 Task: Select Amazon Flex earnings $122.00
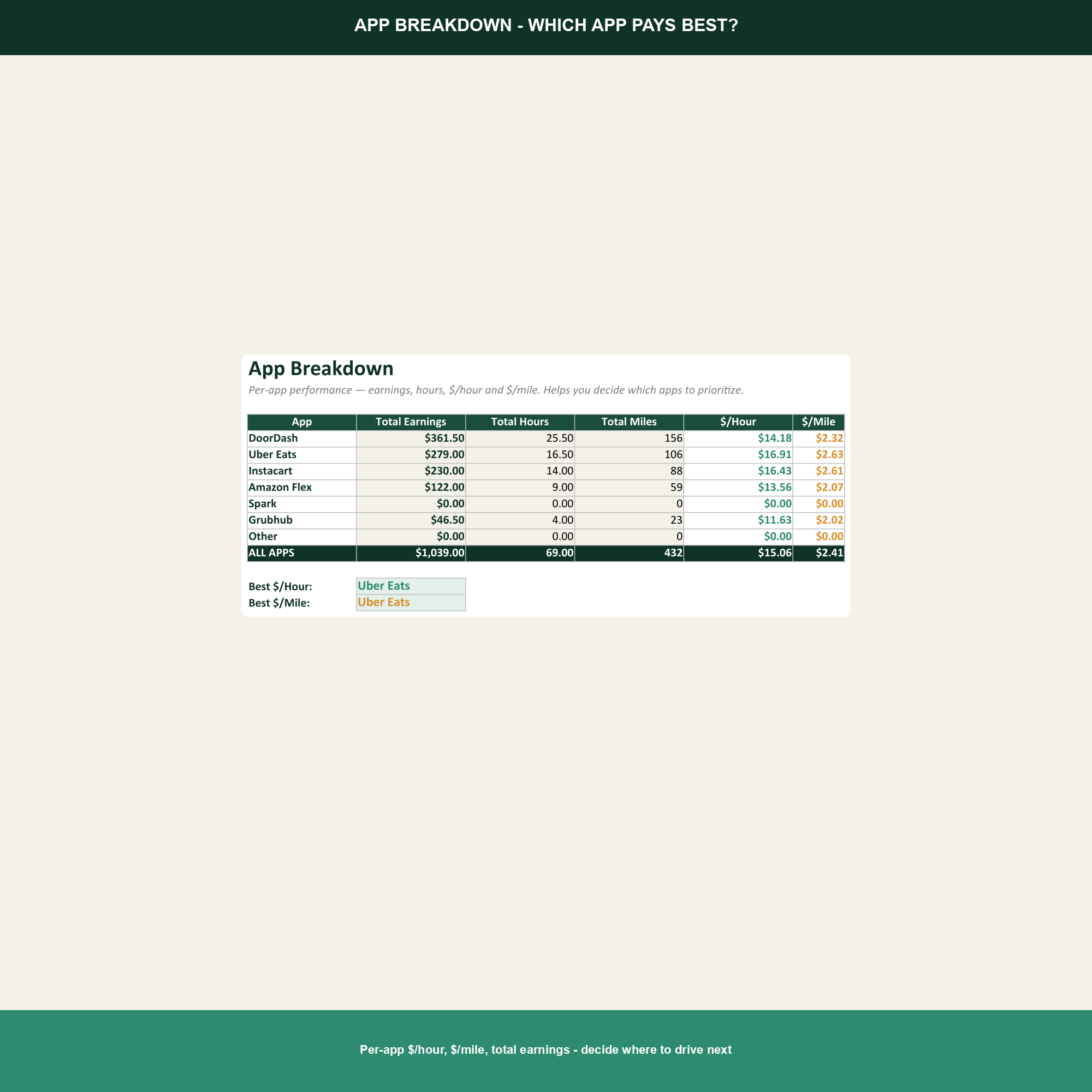411,488
